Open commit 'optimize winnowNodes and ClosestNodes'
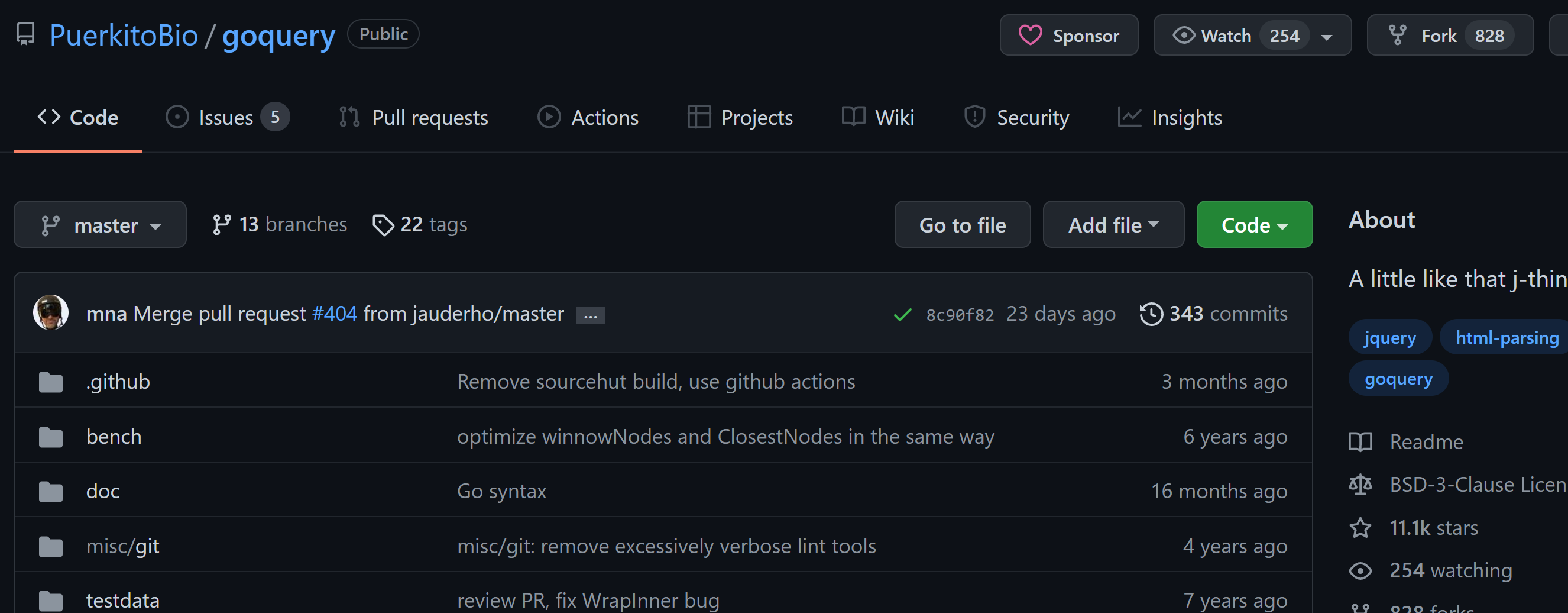 (x=725, y=436)
